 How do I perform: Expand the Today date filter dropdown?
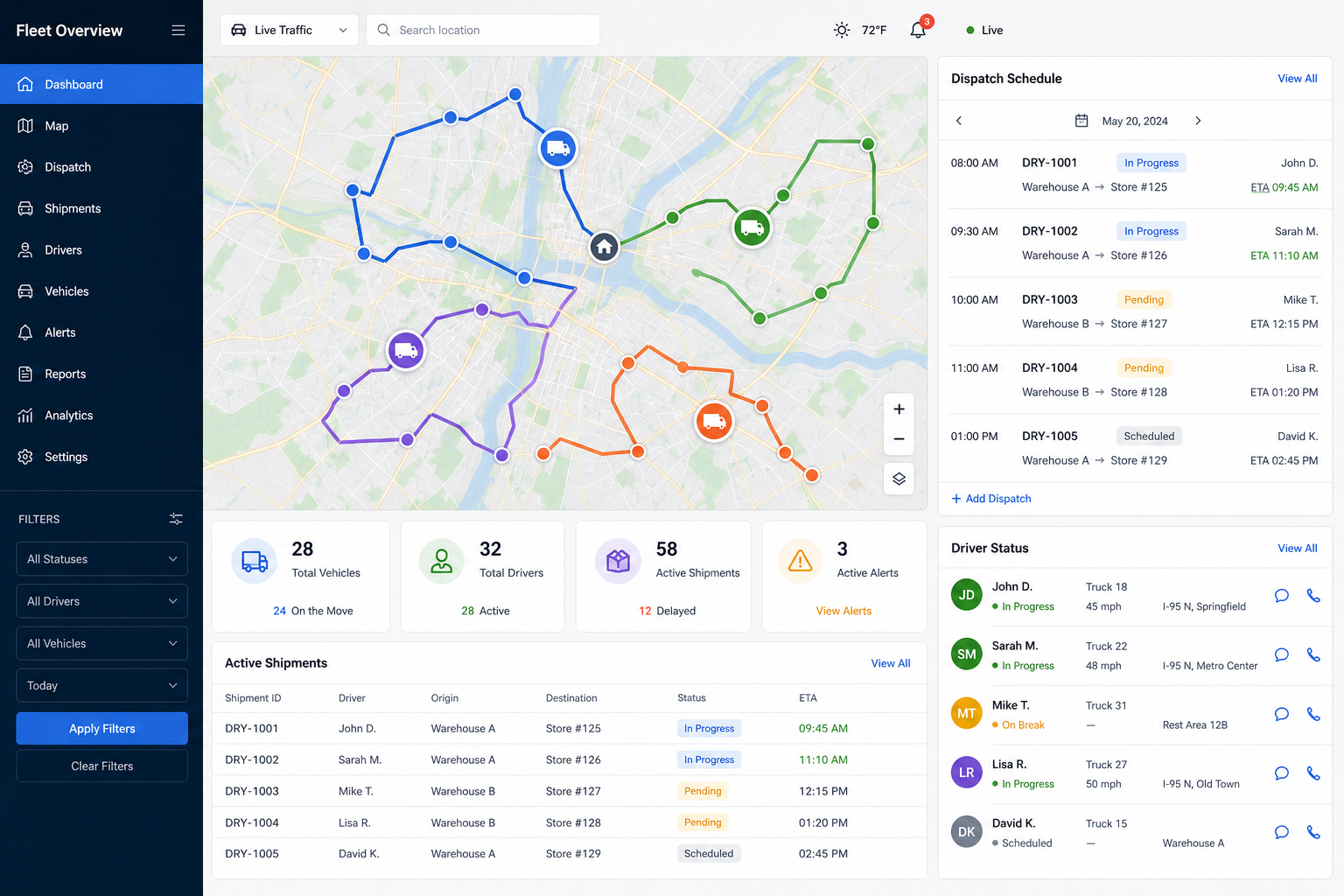[101, 685]
